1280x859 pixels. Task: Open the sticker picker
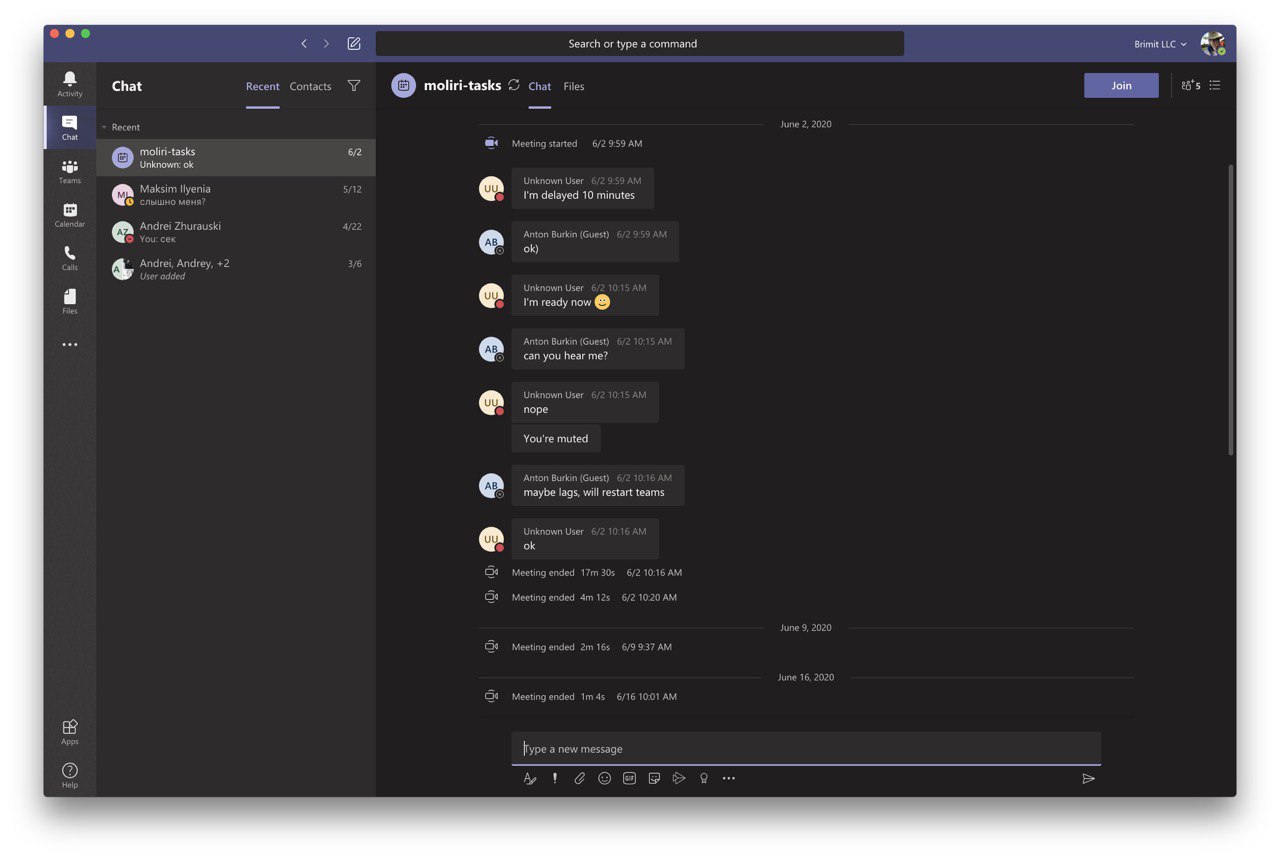tap(654, 778)
